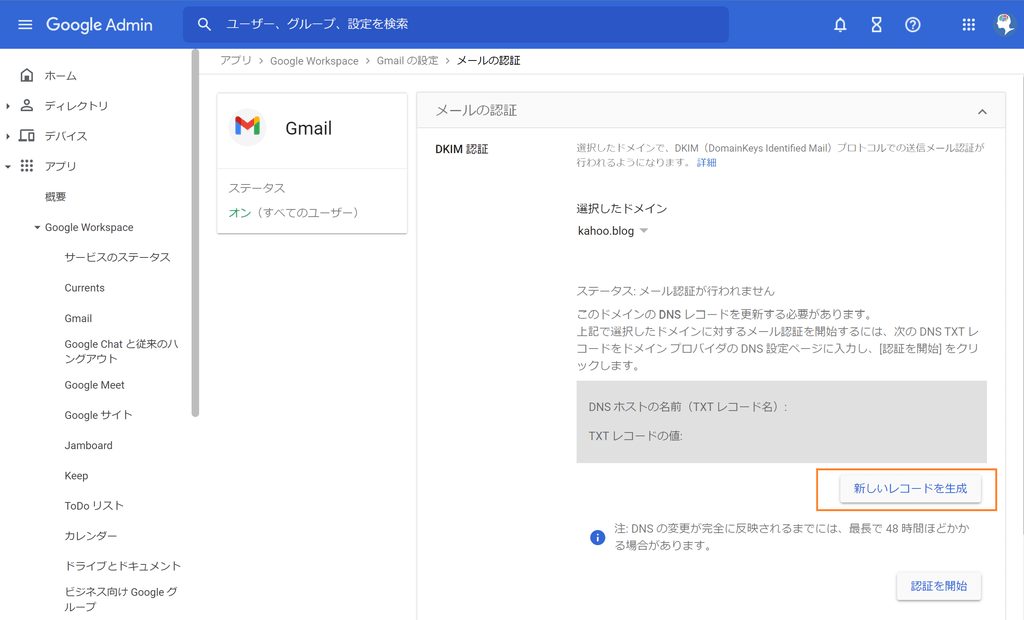Open the kahoo.blog domain dropdown
The image size is (1024, 620).
point(613,231)
